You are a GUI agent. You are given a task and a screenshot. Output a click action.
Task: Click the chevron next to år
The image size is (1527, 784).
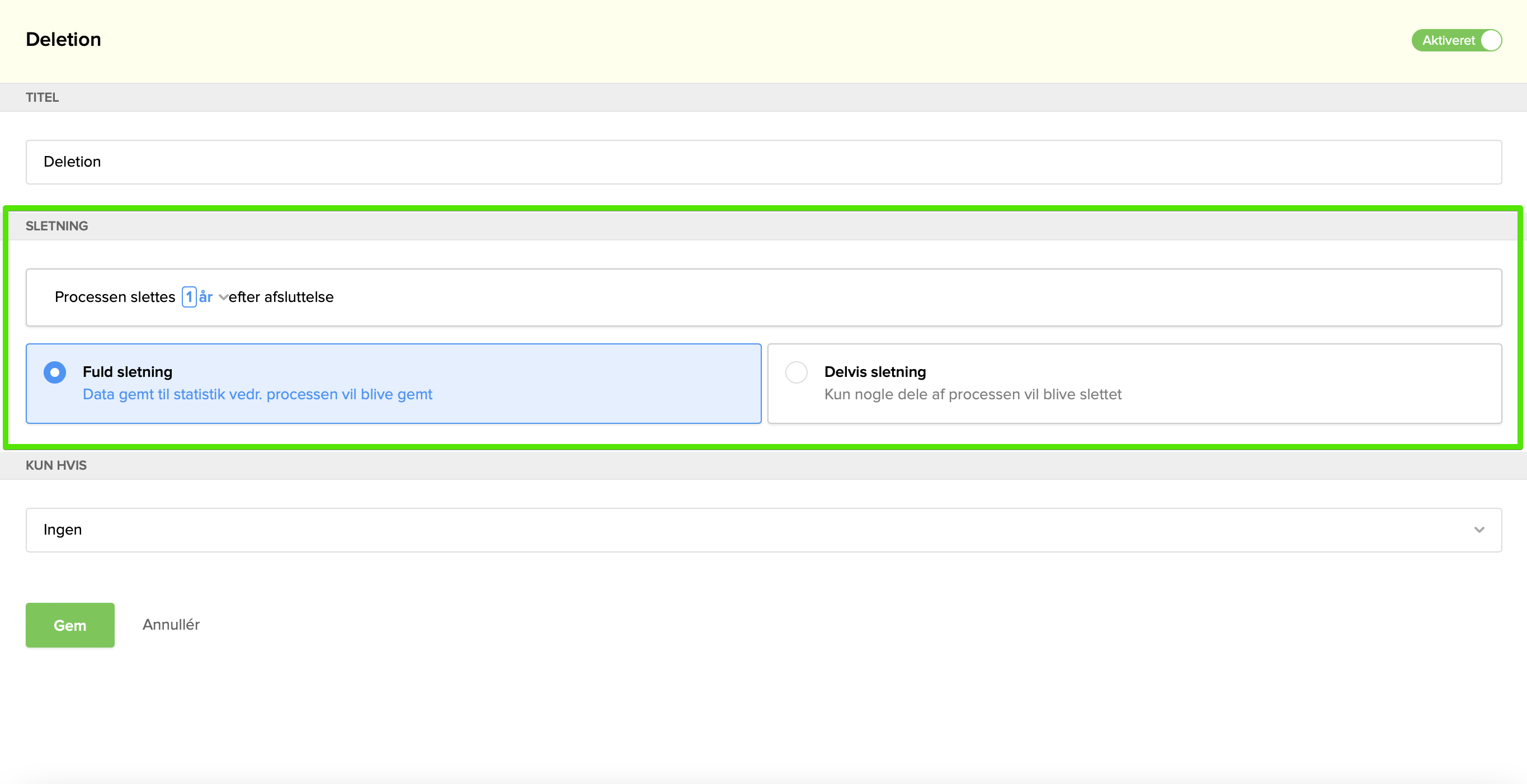[223, 297]
